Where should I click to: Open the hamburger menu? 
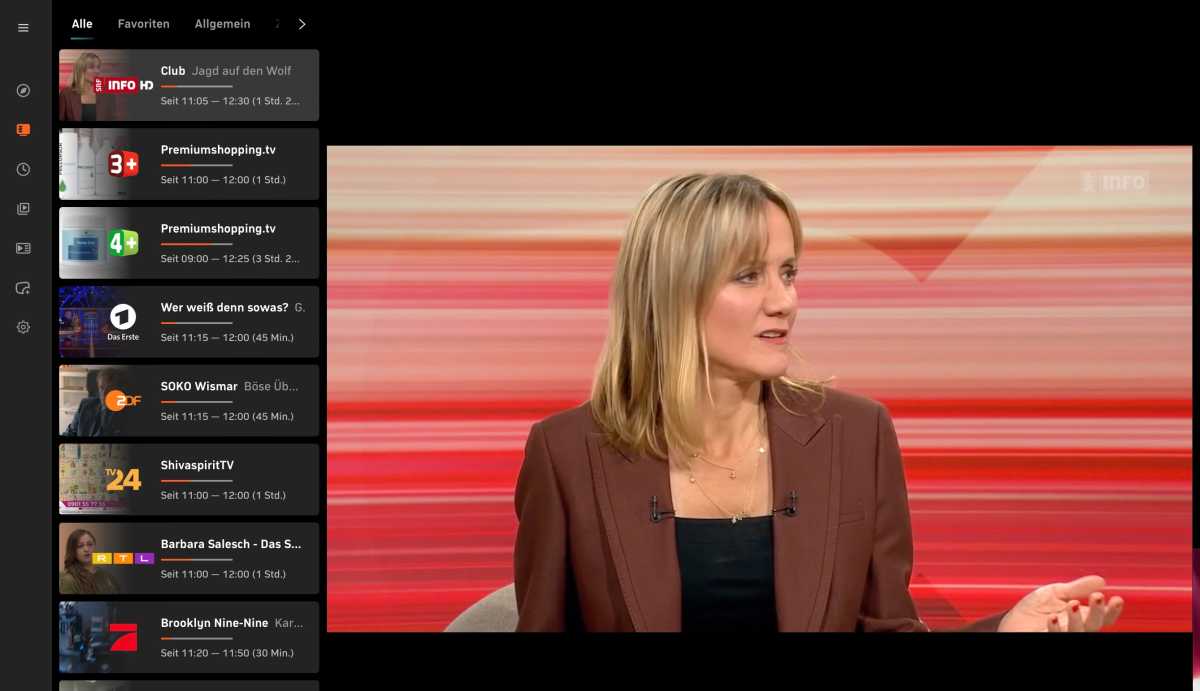click(23, 28)
